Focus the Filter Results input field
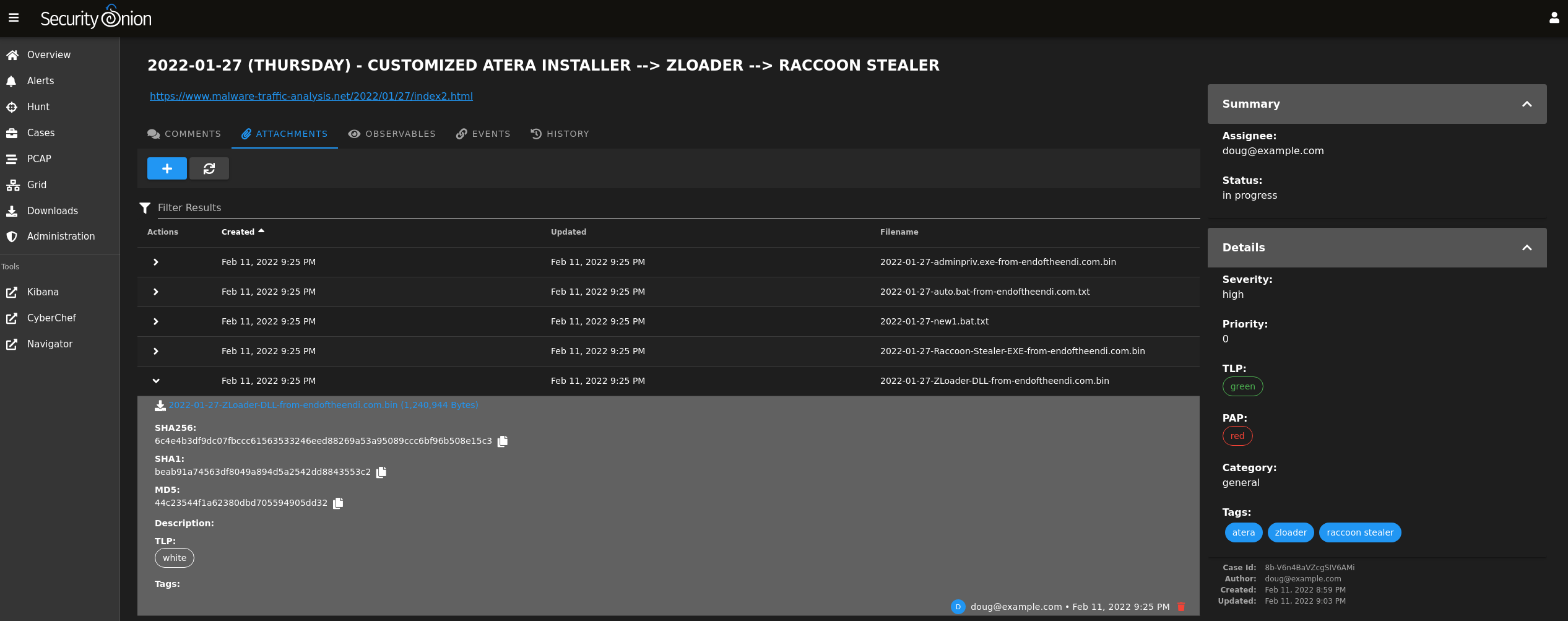This screenshot has height=621, width=1568. [x=678, y=207]
